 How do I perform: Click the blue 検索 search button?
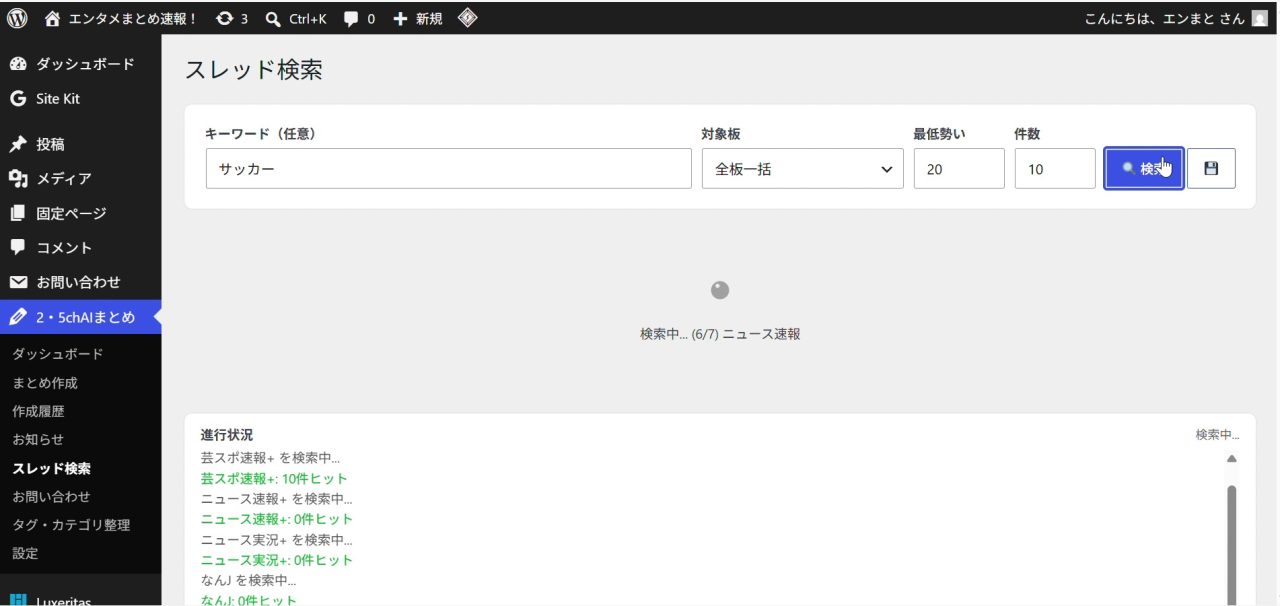coord(1144,168)
